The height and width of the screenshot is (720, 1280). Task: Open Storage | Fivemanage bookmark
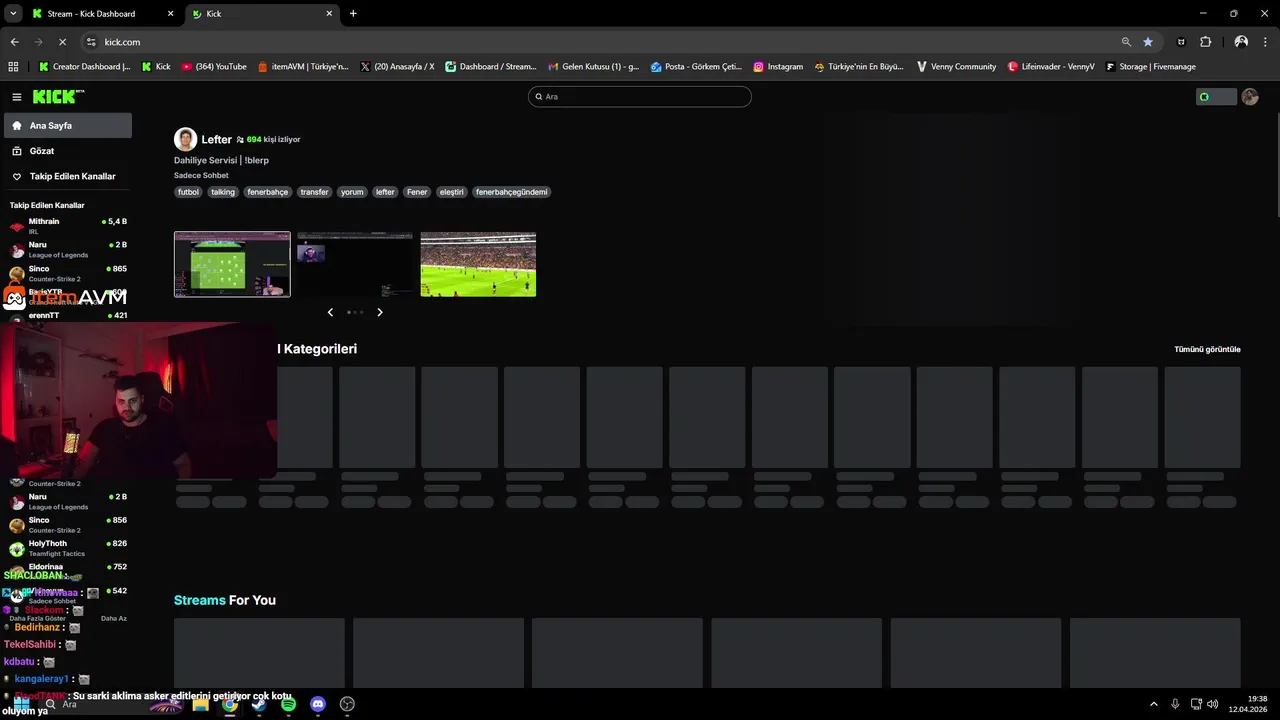[x=1151, y=67]
